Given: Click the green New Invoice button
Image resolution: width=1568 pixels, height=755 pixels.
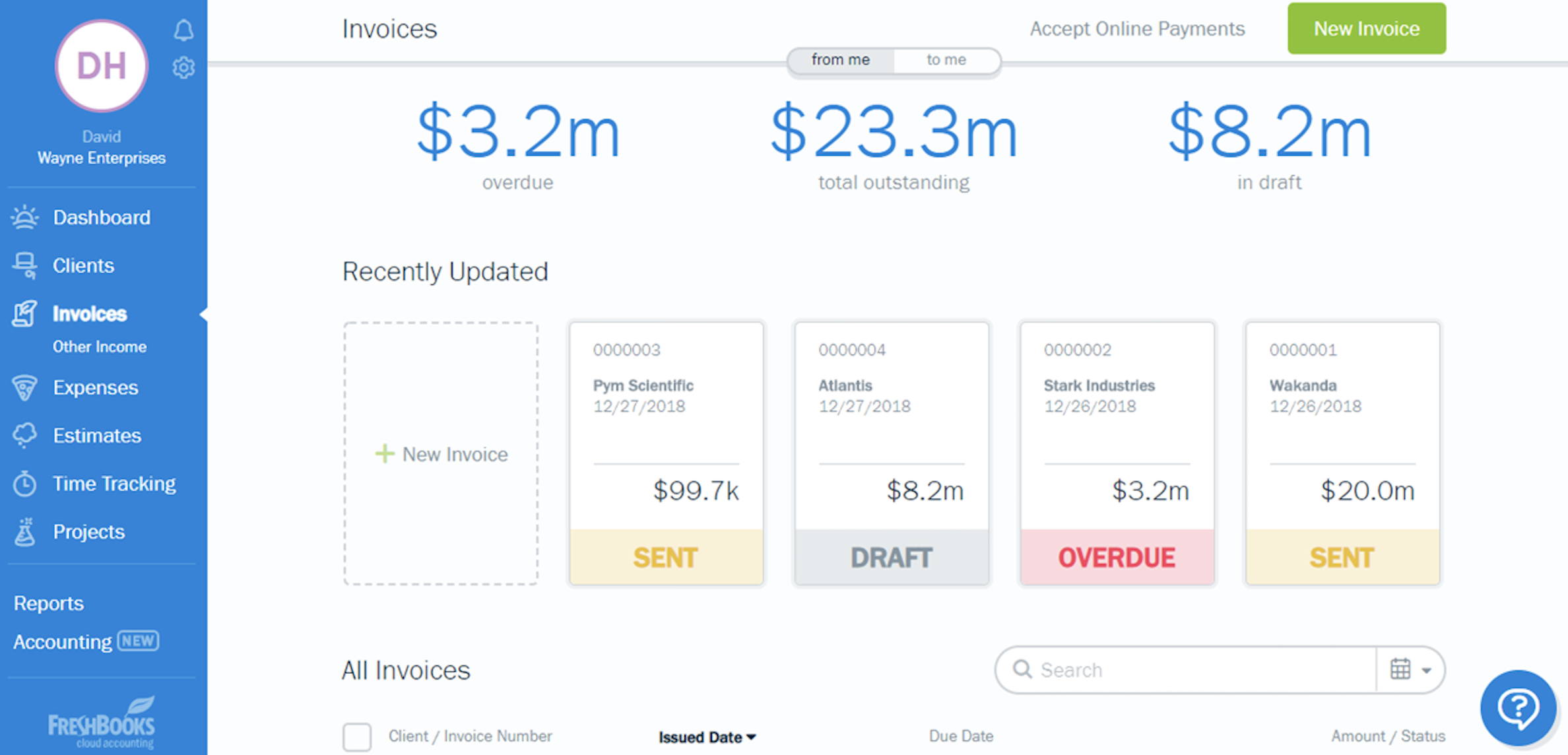Looking at the screenshot, I should pyautogui.click(x=1366, y=28).
